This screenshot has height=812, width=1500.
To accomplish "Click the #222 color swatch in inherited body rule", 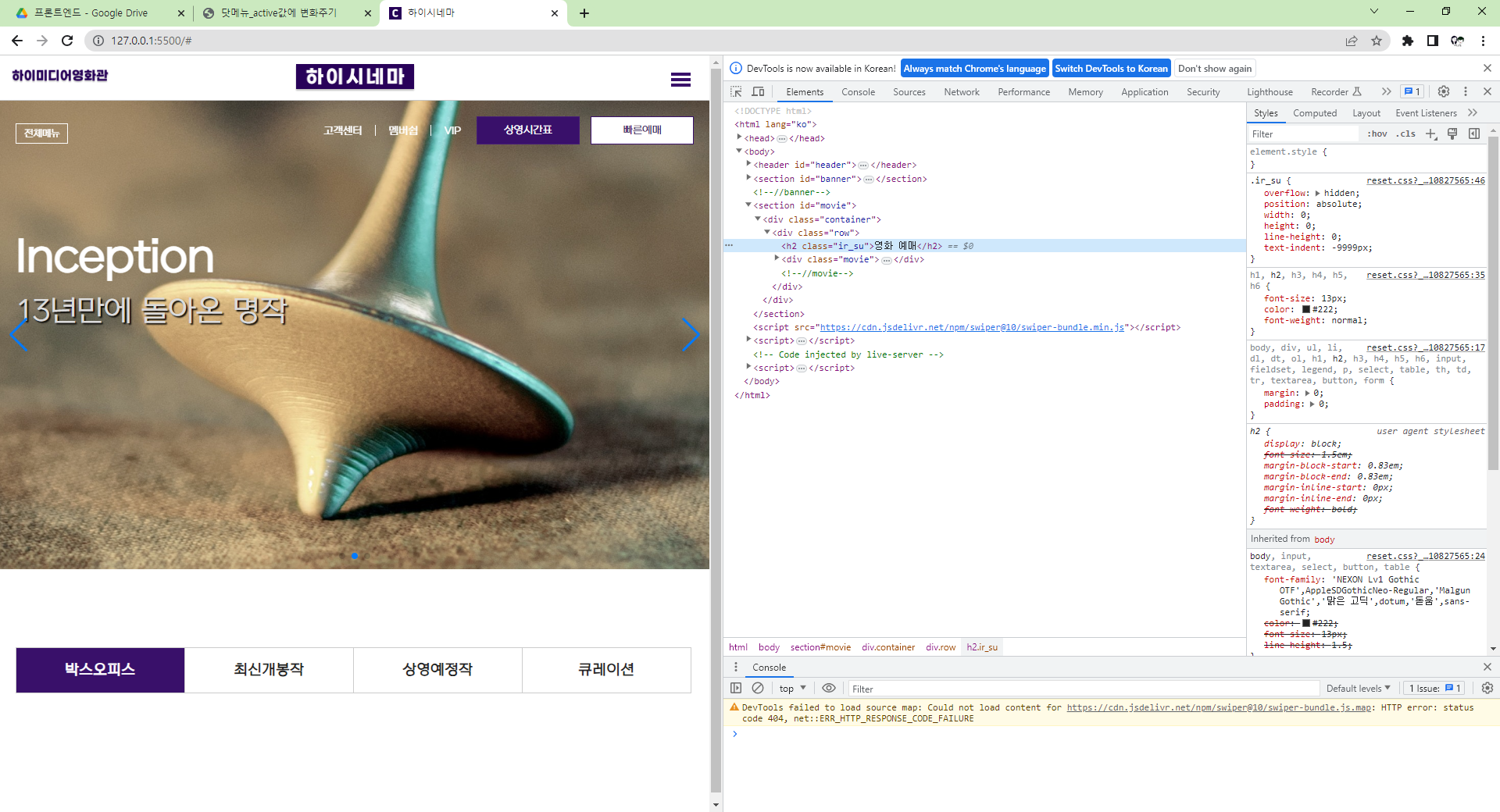I will [x=1305, y=623].
